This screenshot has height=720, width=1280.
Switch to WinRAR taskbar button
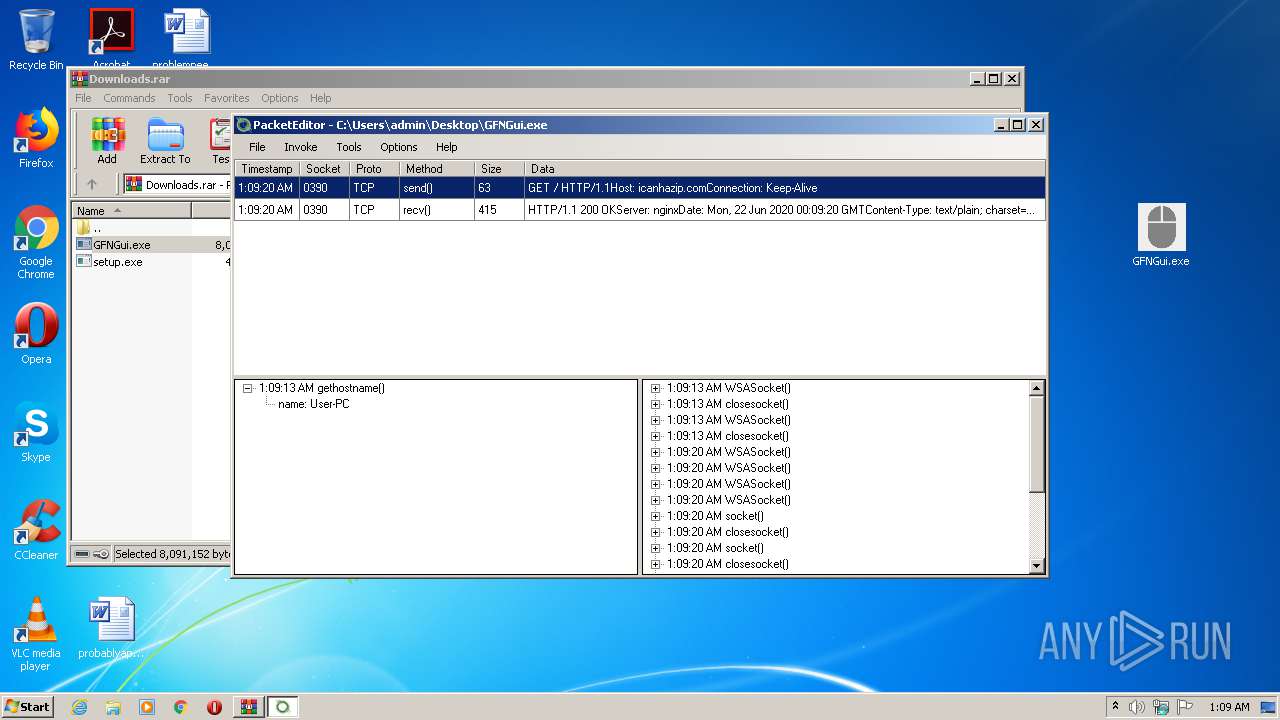(x=248, y=707)
